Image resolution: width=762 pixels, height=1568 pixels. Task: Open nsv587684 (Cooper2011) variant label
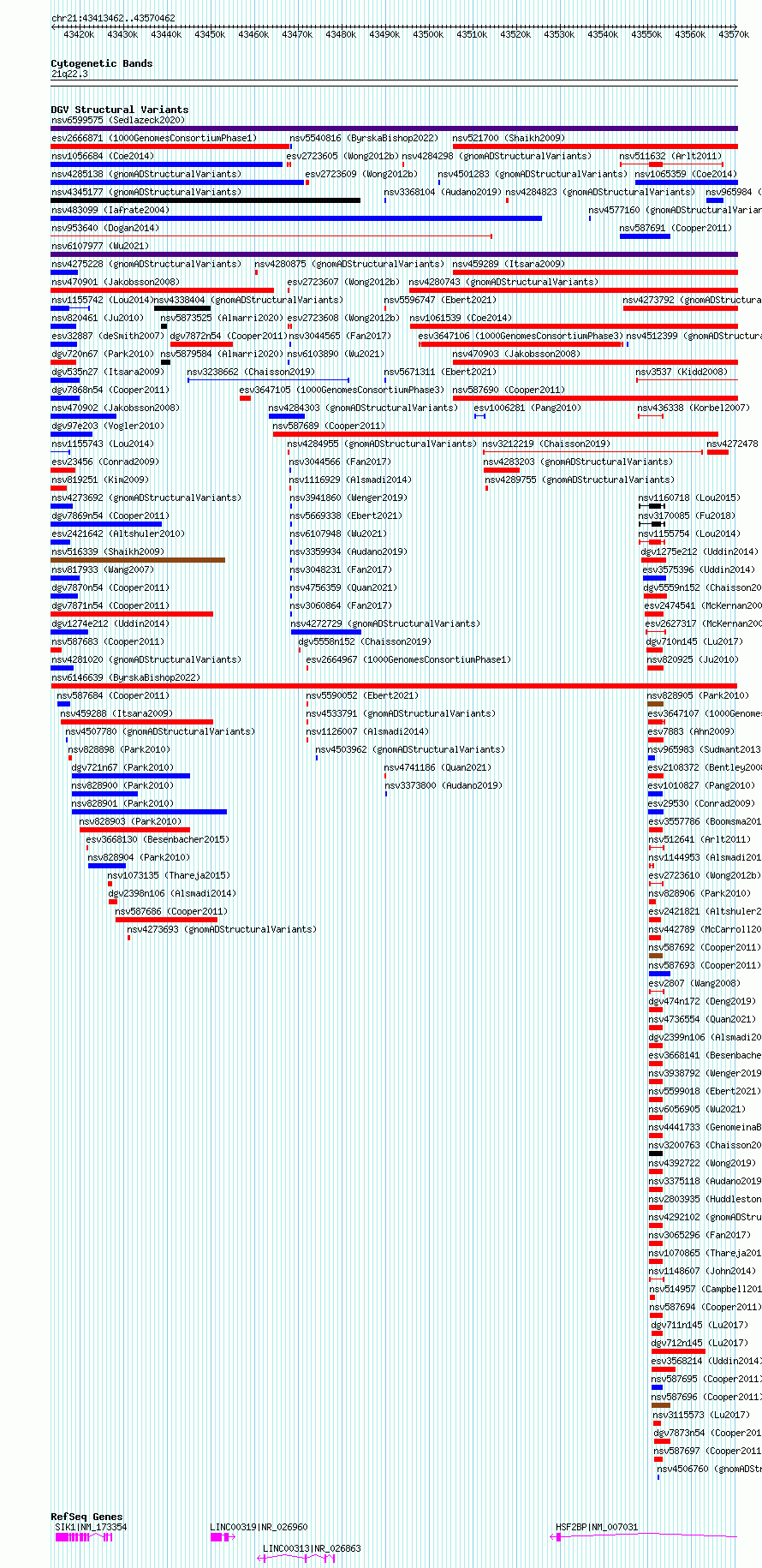113,696
